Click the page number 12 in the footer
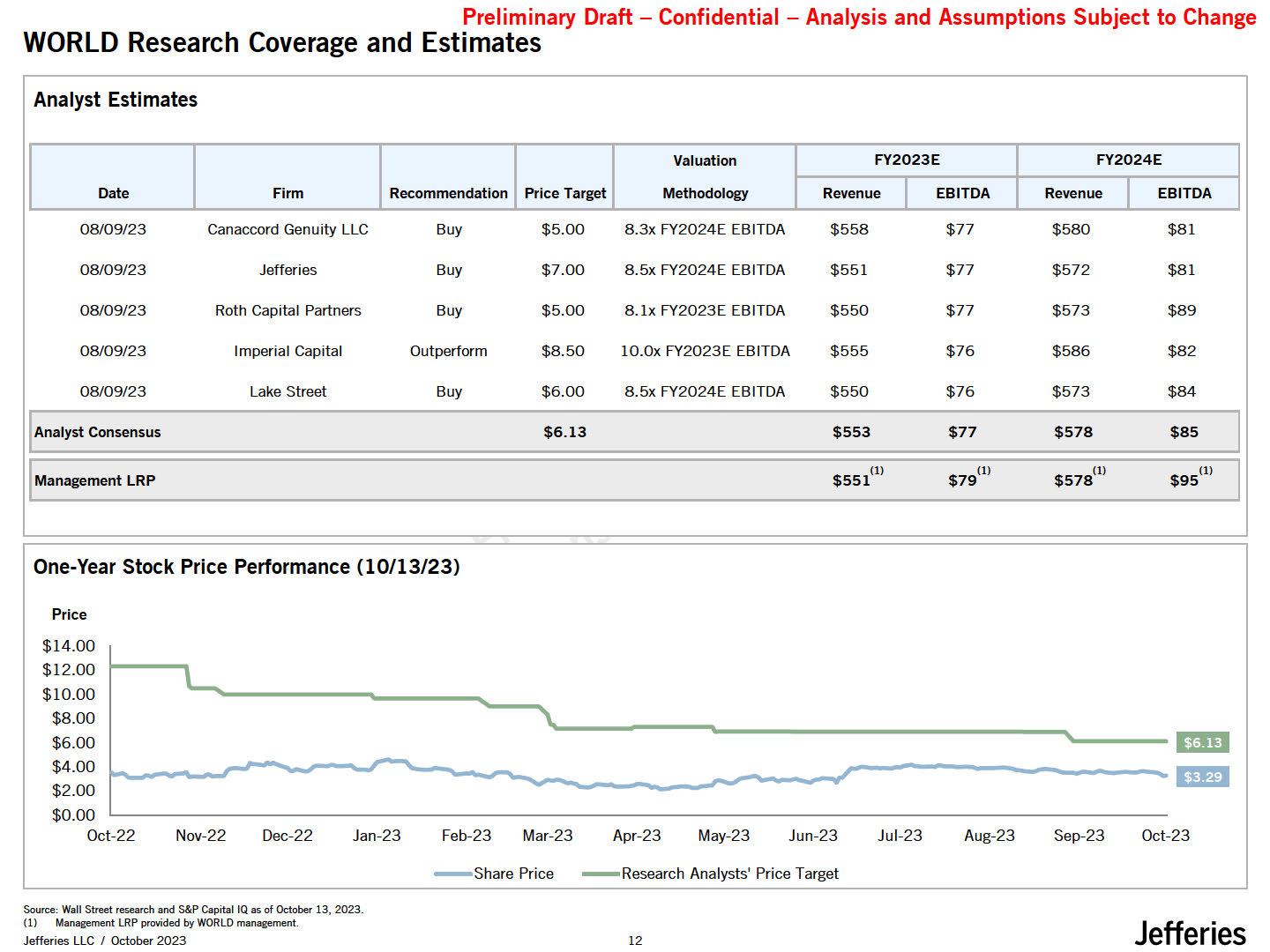The width and height of the screenshot is (1270, 952). [x=635, y=941]
